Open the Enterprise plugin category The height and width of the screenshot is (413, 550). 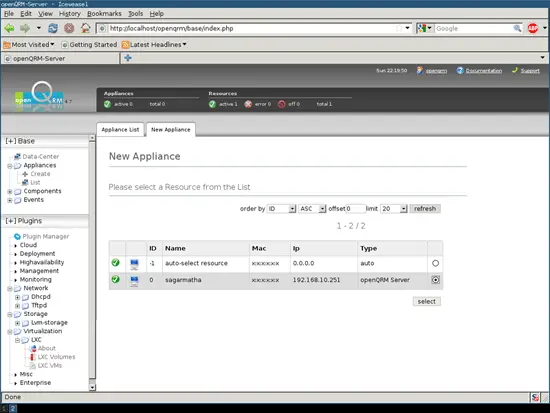[35, 383]
